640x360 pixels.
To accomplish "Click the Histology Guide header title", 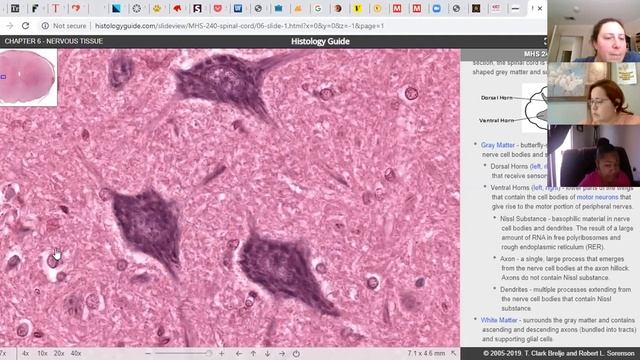I will coord(320,41).
